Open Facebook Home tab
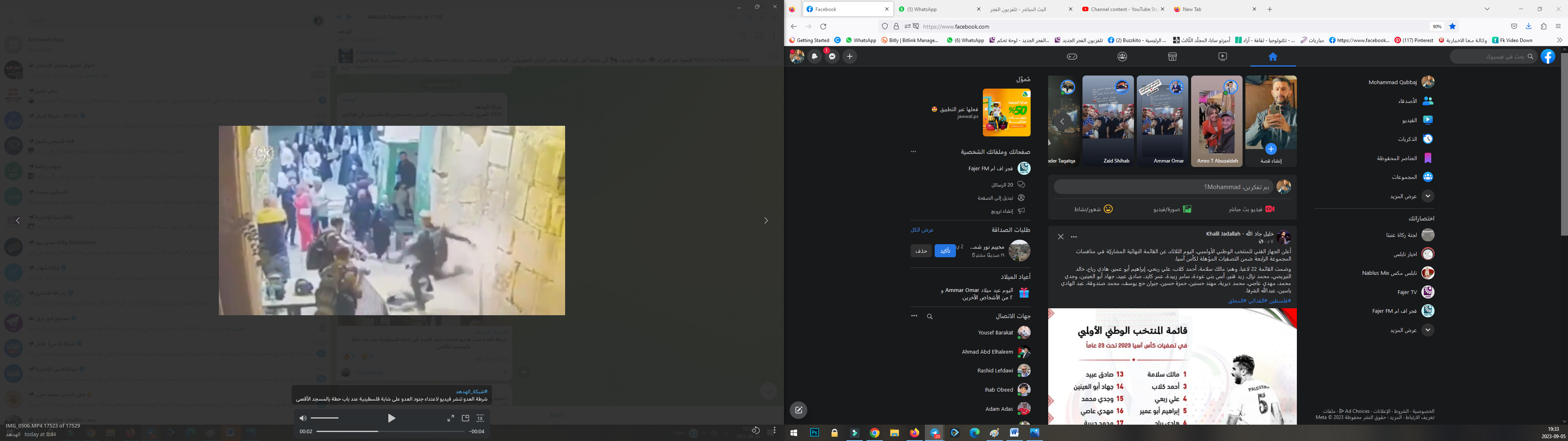 [x=1273, y=57]
